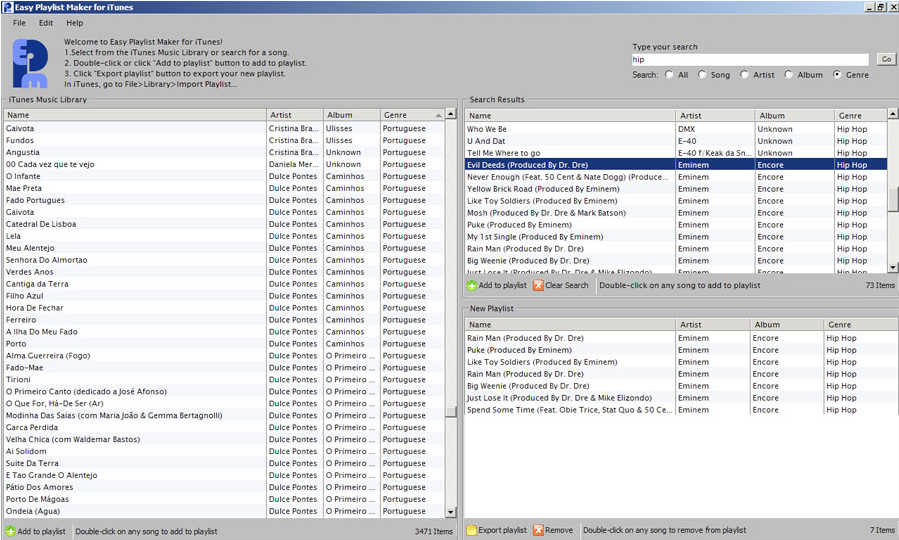Select Like Toy Soldiers in New Playlist
The image size is (899, 540).
[681, 362]
